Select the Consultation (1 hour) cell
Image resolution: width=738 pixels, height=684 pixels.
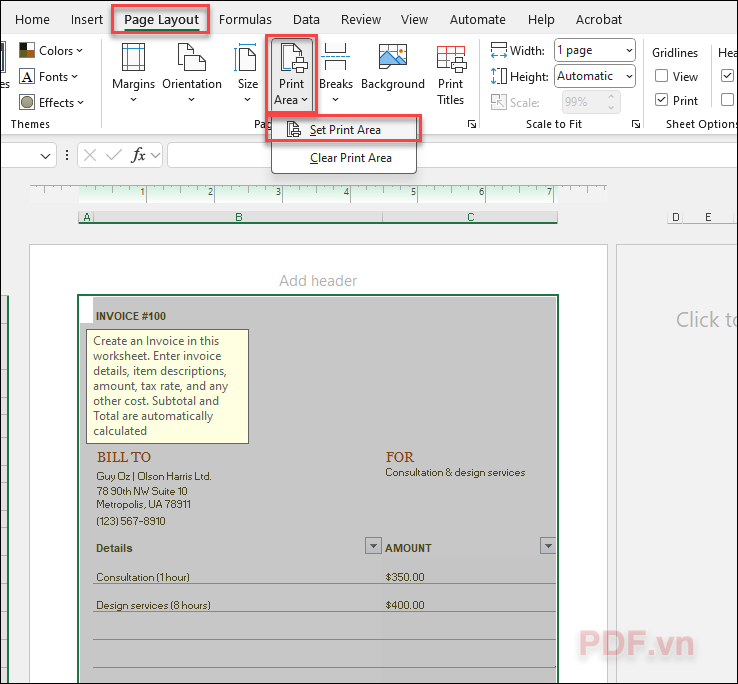click(143, 577)
